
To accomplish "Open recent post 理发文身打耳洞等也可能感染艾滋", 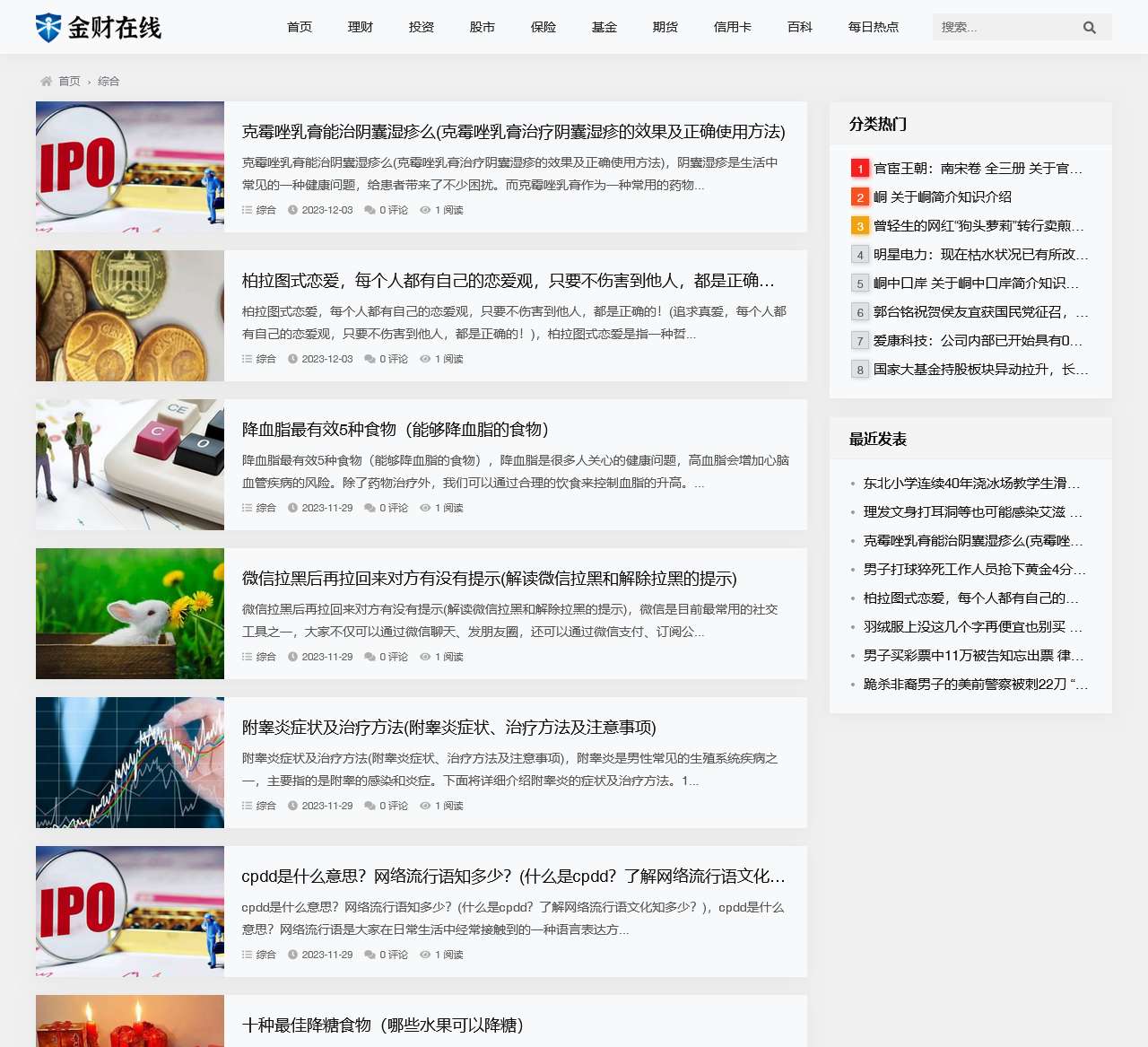I will click(x=973, y=512).
